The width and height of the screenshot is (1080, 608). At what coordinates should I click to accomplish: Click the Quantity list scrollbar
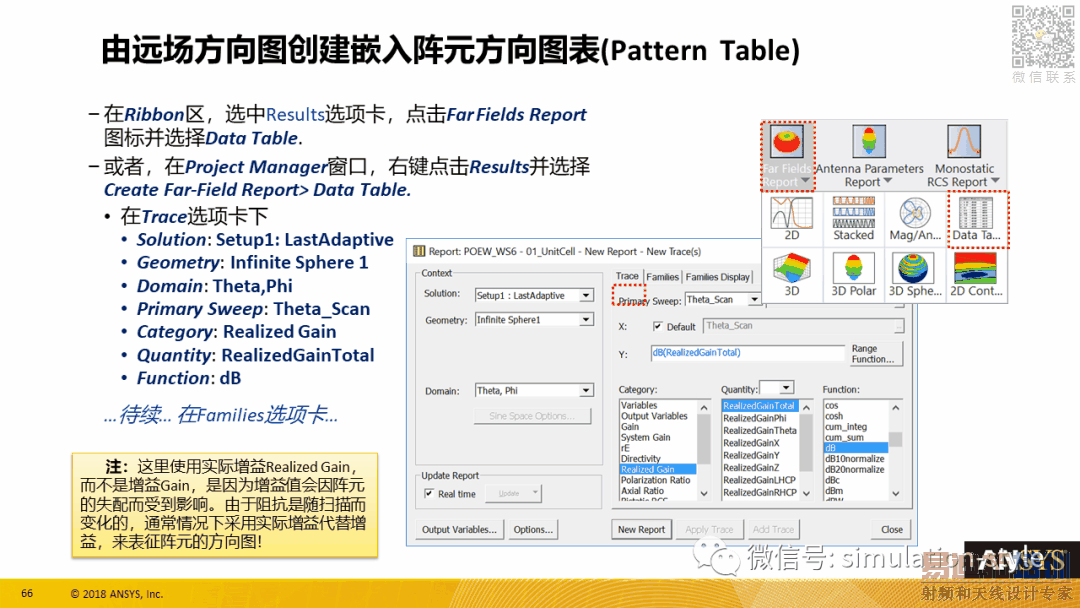pos(807,450)
